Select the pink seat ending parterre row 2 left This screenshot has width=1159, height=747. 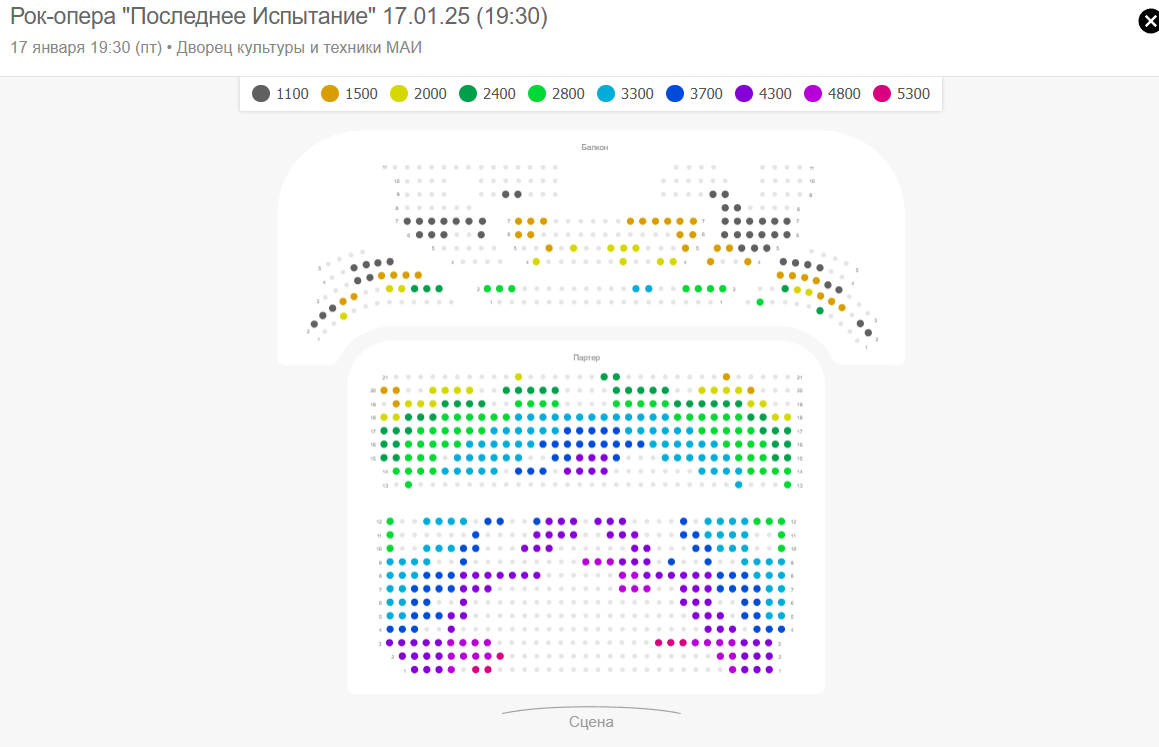point(500,656)
